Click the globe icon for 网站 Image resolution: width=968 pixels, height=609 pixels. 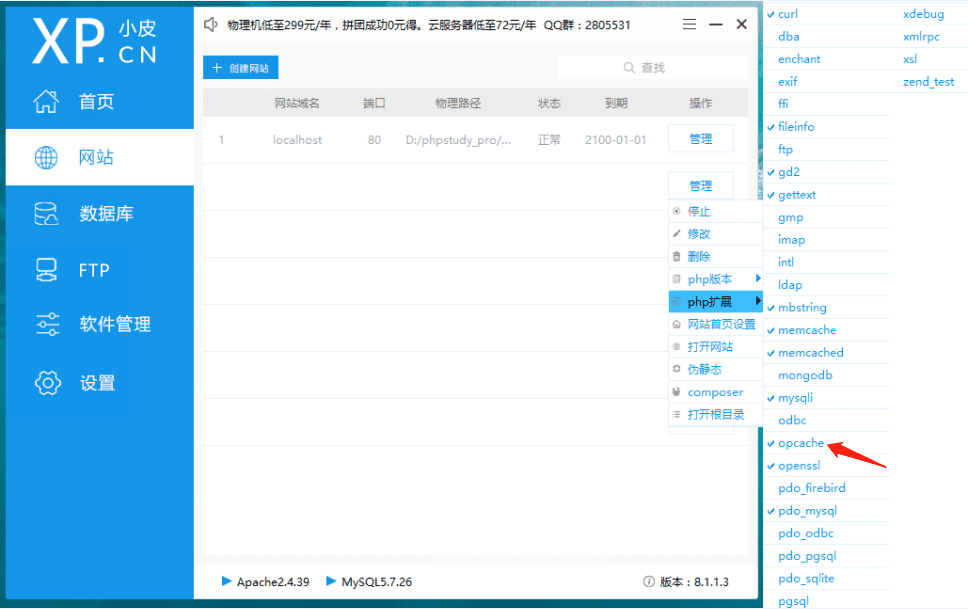46,158
